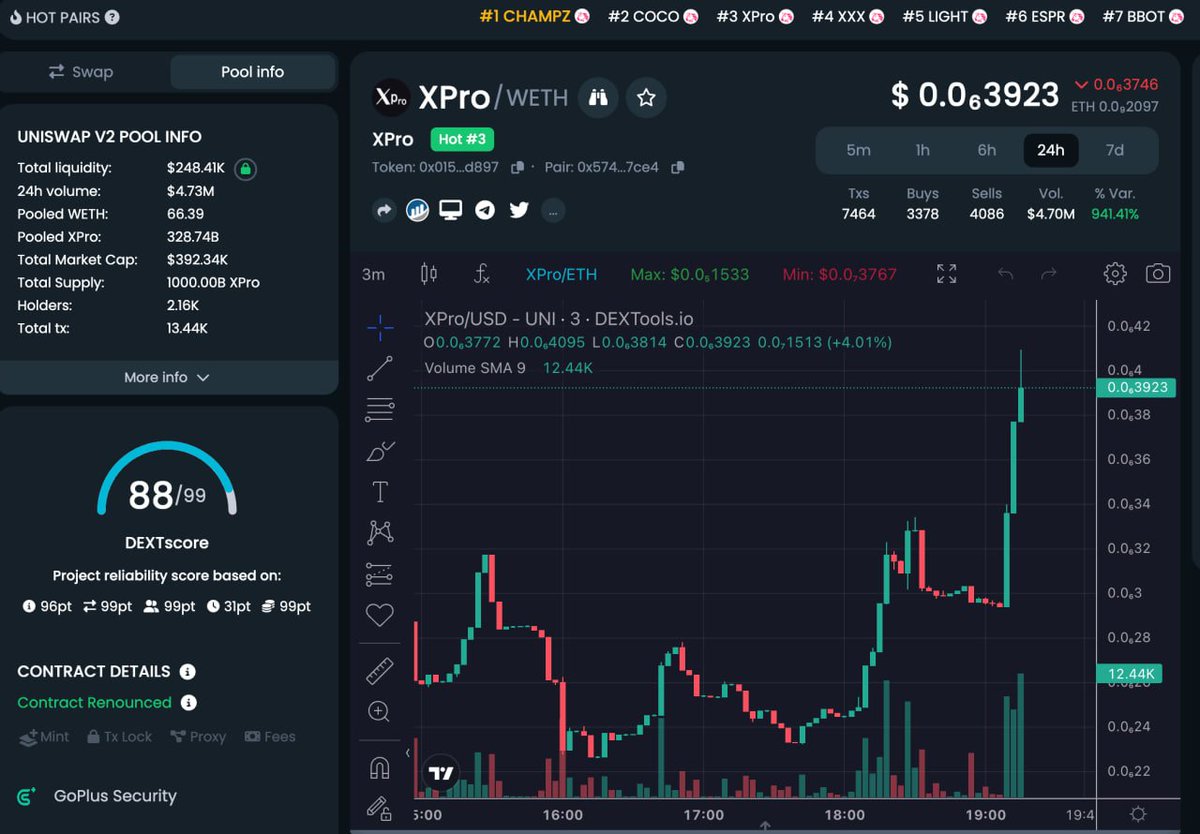Click the green liquidity lock icon
This screenshot has width=1200, height=834.
coord(246,169)
